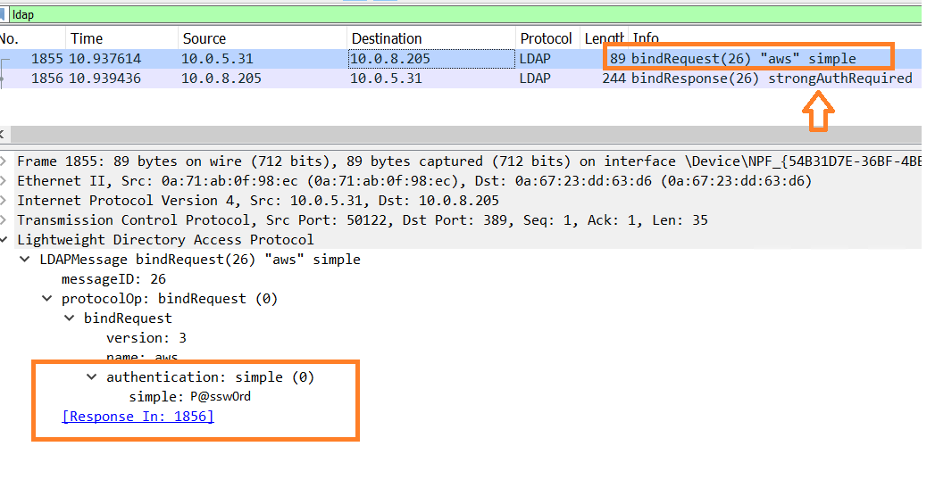Open the Response In: 1856 link
The image size is (934, 496).
pyautogui.click(x=138, y=416)
